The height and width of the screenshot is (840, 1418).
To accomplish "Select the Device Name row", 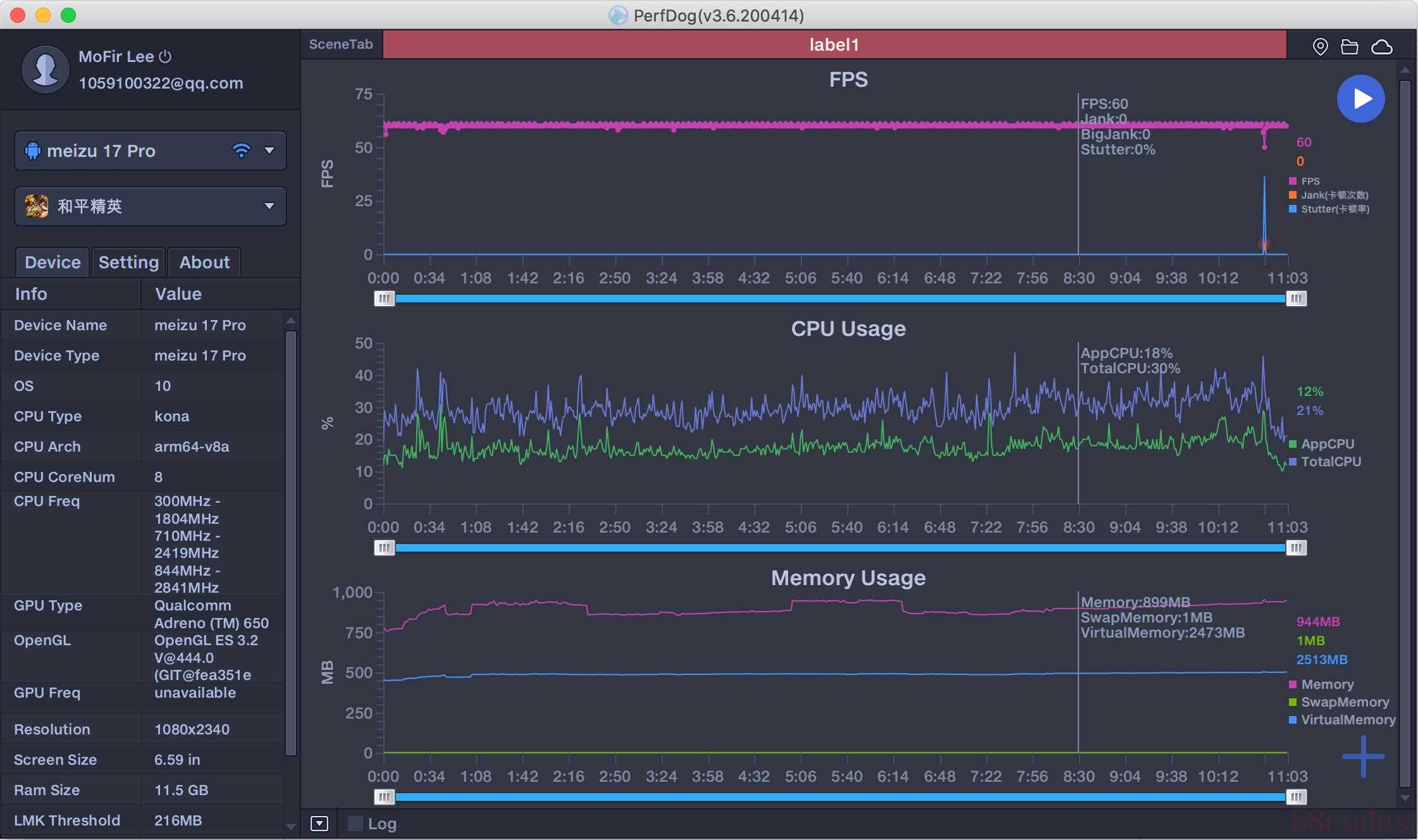I will coord(143,325).
